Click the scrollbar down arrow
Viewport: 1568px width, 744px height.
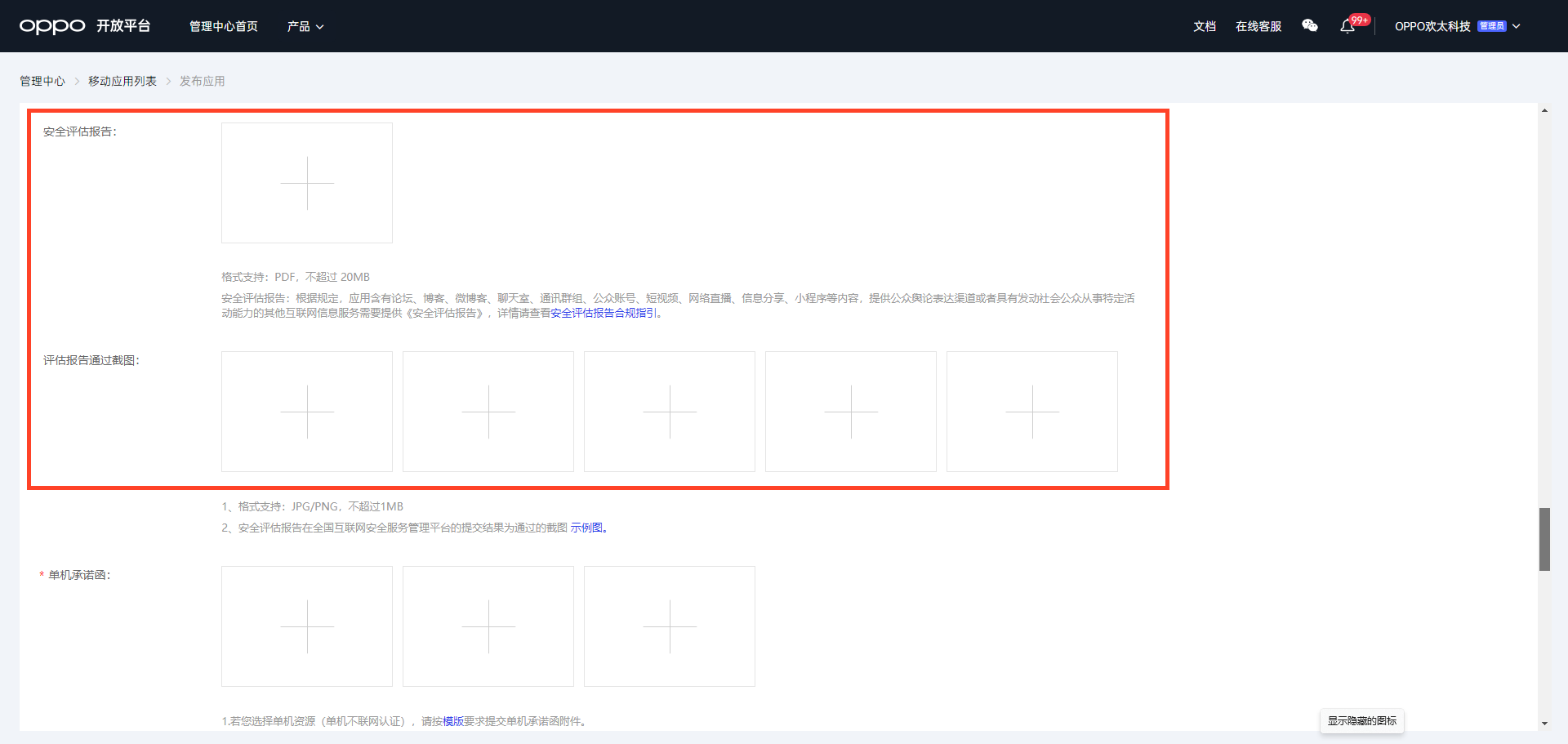[x=1544, y=724]
